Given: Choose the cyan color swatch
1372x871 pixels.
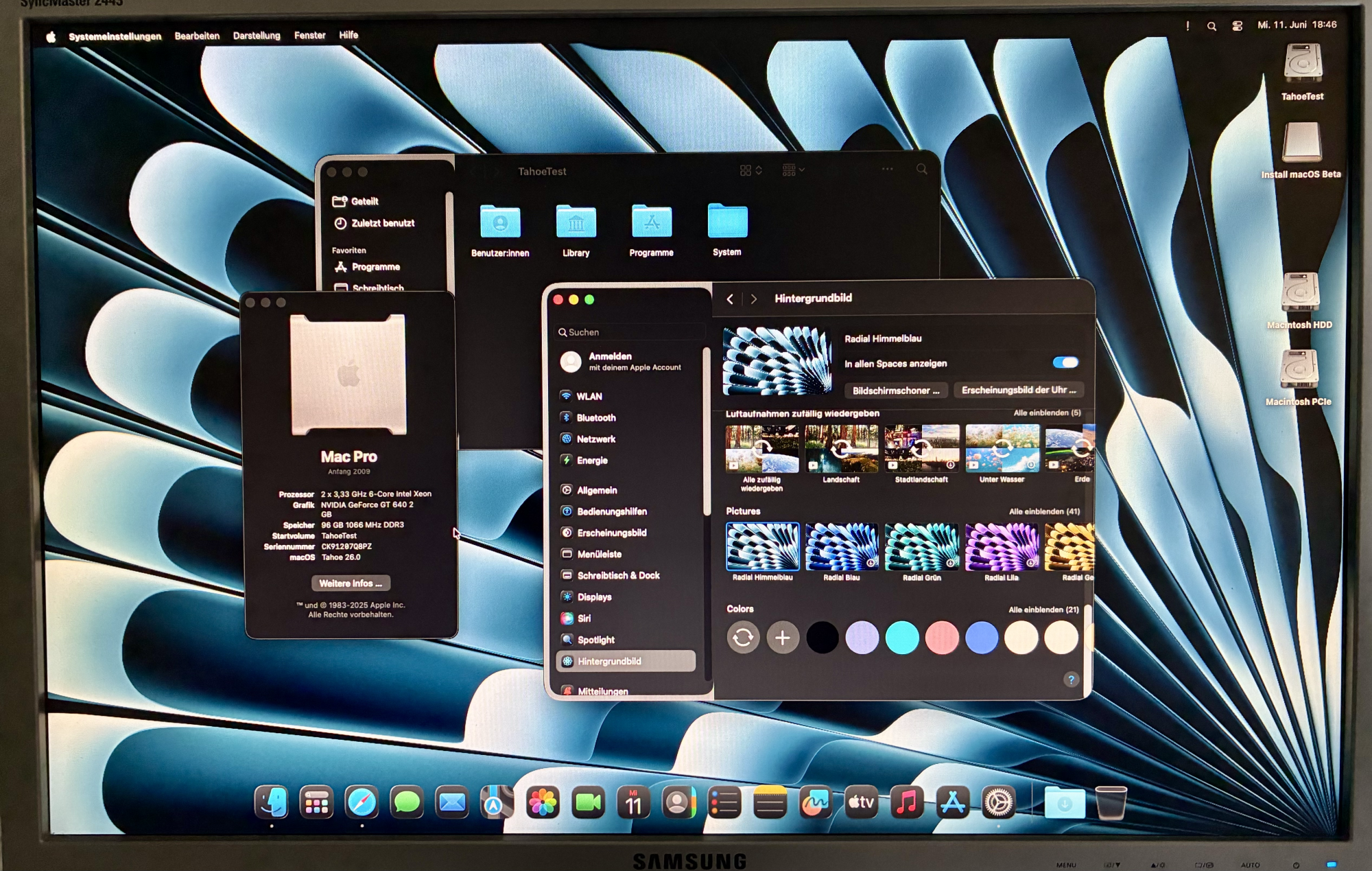Looking at the screenshot, I should click(901, 638).
